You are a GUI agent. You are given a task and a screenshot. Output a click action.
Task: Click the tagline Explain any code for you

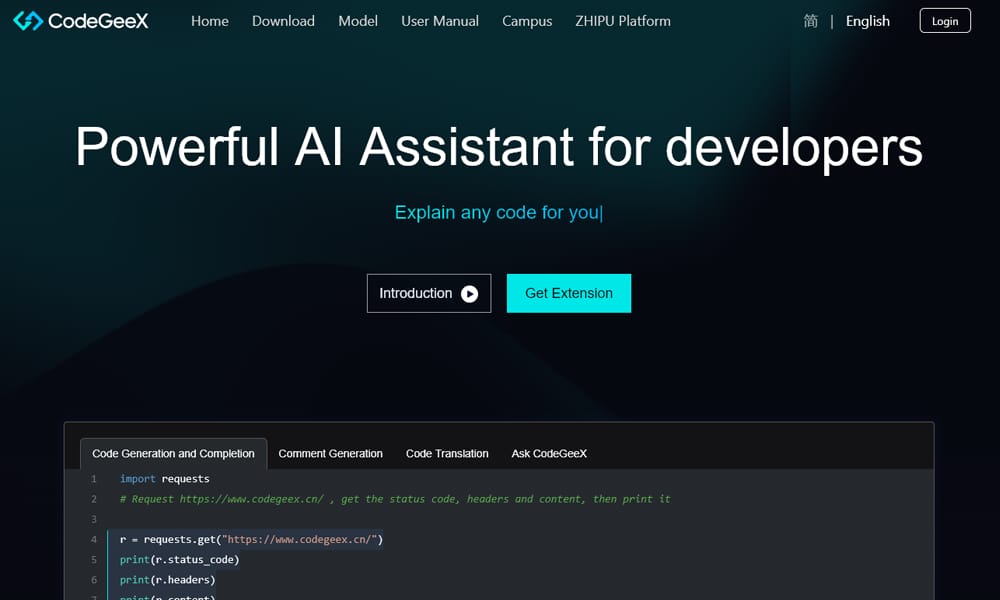[x=499, y=212]
